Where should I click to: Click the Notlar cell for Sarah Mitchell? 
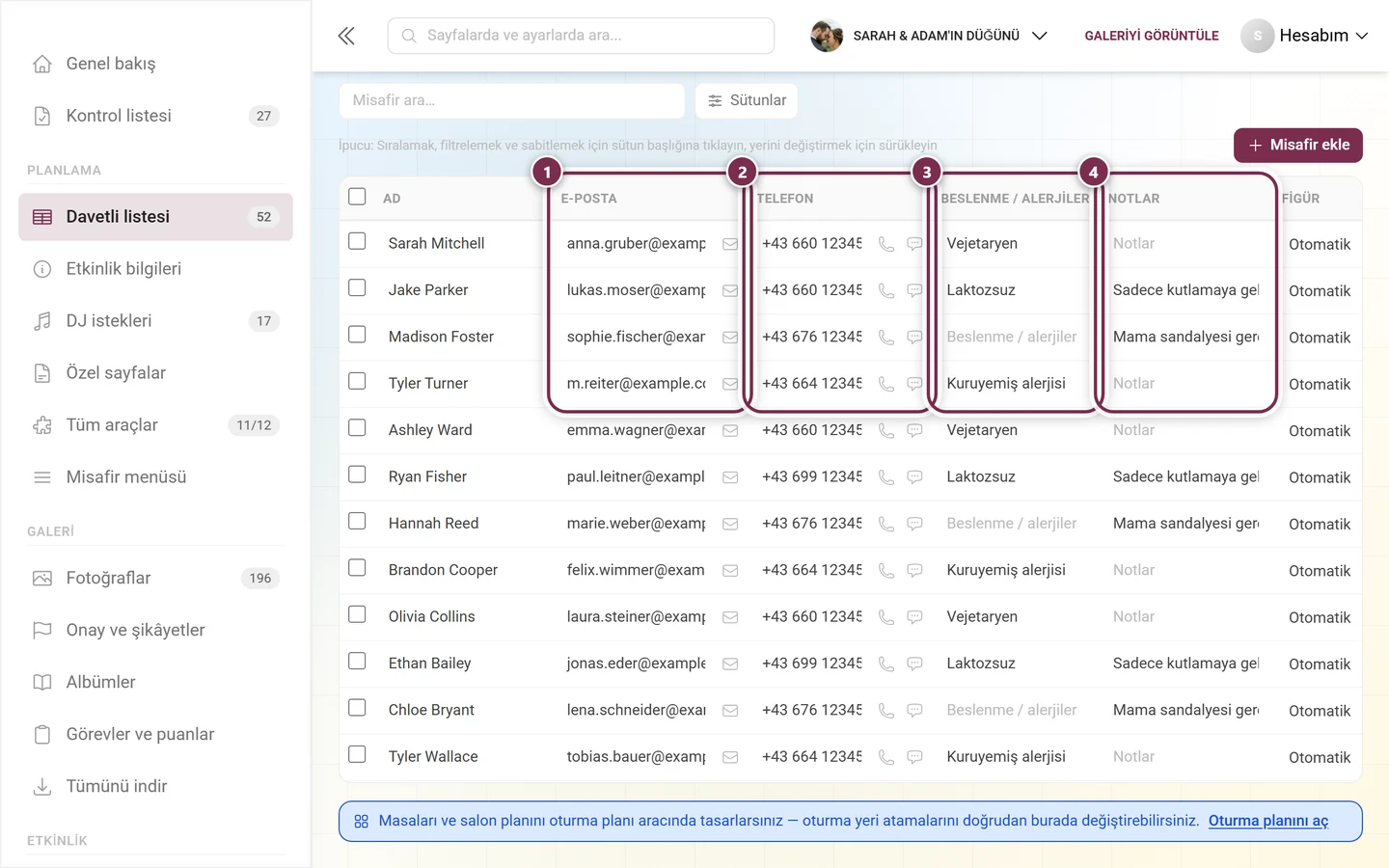[x=1186, y=244]
